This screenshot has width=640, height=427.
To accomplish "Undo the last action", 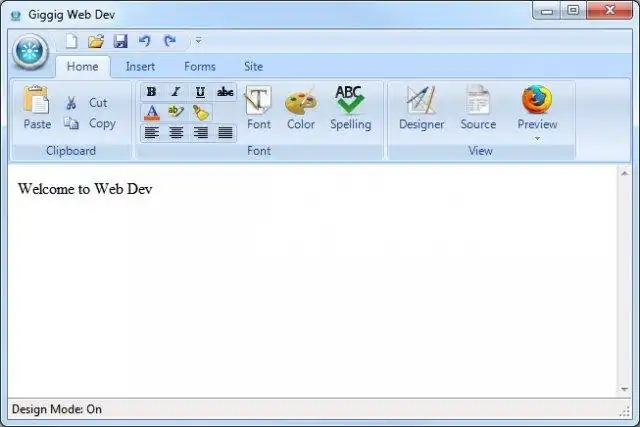I will pyautogui.click(x=144, y=41).
